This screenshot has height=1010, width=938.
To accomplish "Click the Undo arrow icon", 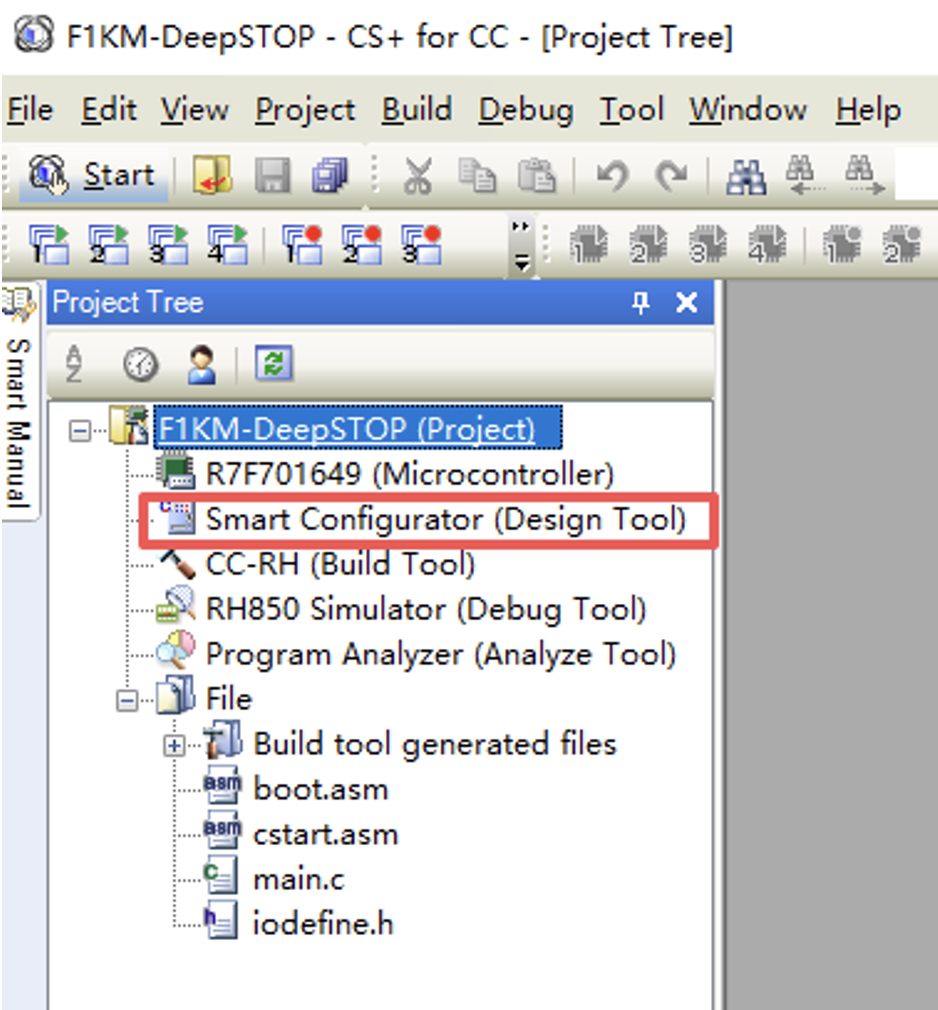I will click(610, 177).
